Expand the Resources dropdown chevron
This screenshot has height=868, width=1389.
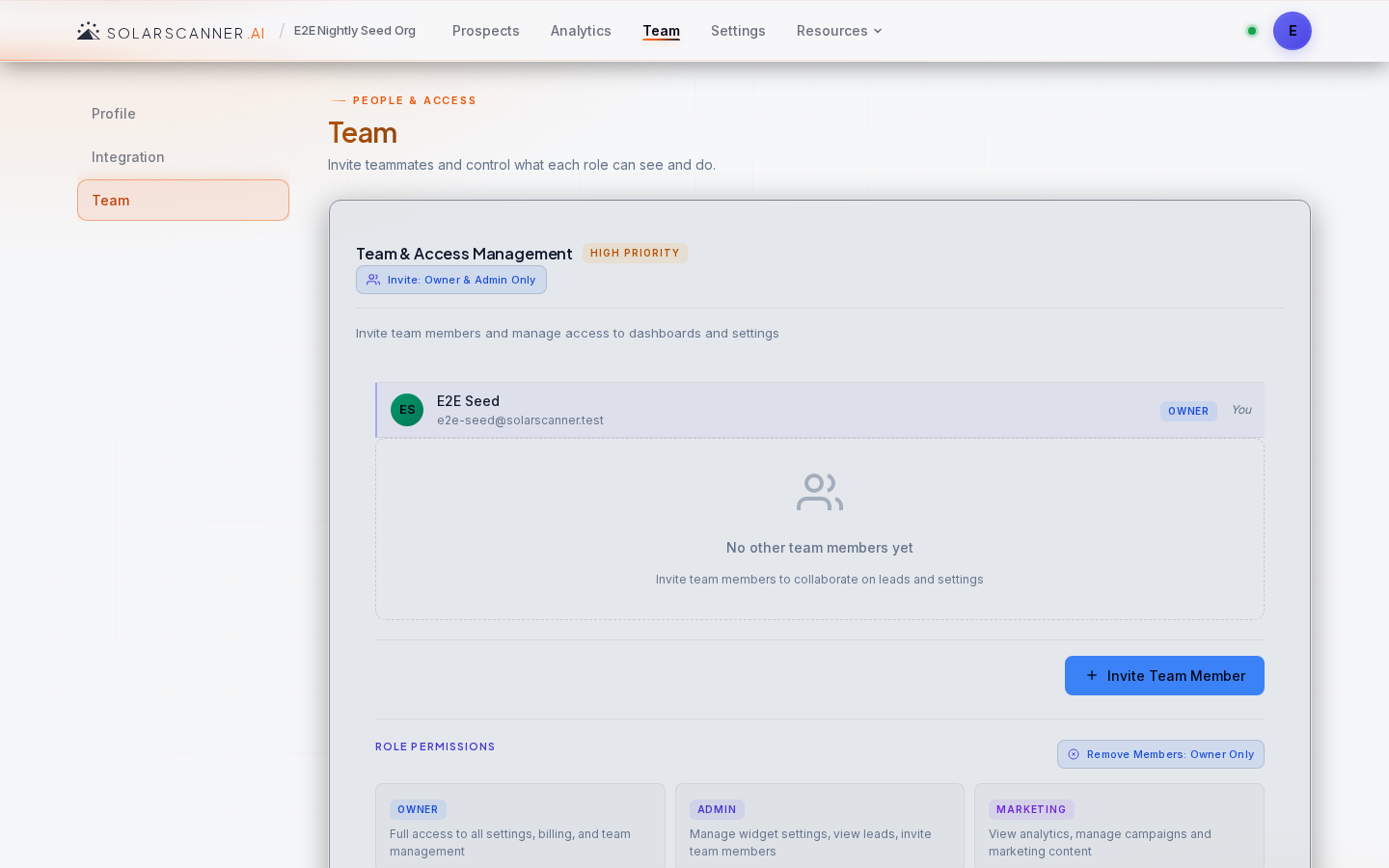click(878, 31)
